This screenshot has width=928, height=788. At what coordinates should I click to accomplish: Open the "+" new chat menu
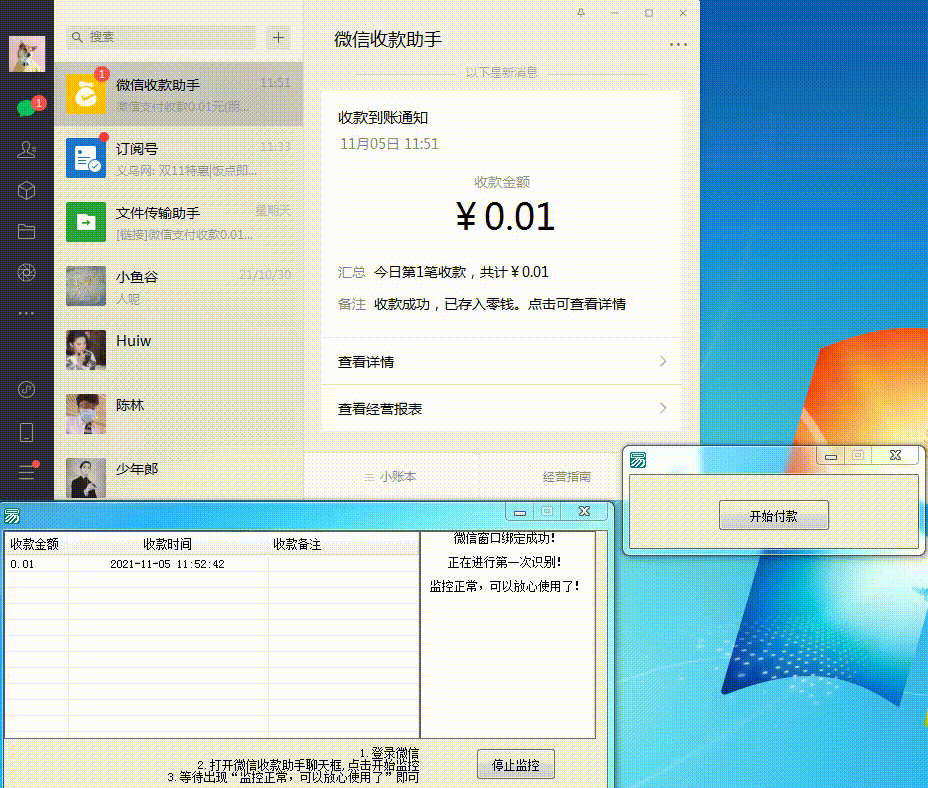point(278,37)
